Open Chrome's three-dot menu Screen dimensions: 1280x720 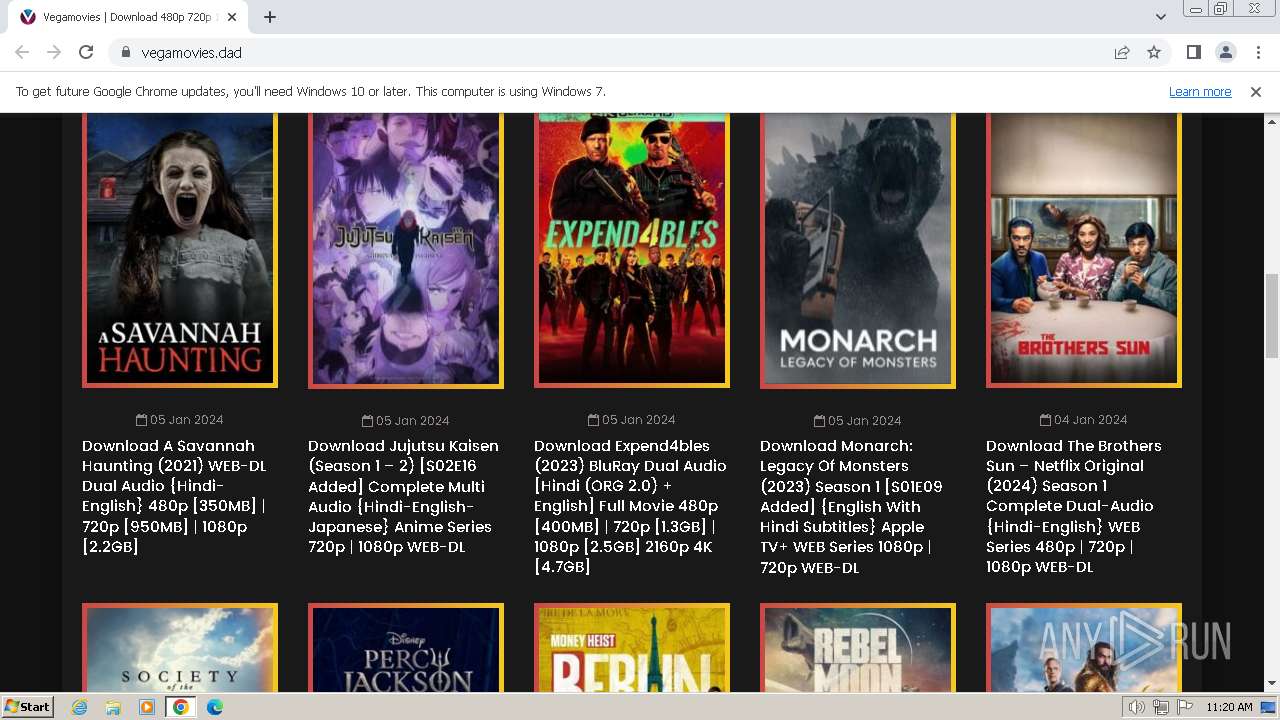click(x=1258, y=53)
